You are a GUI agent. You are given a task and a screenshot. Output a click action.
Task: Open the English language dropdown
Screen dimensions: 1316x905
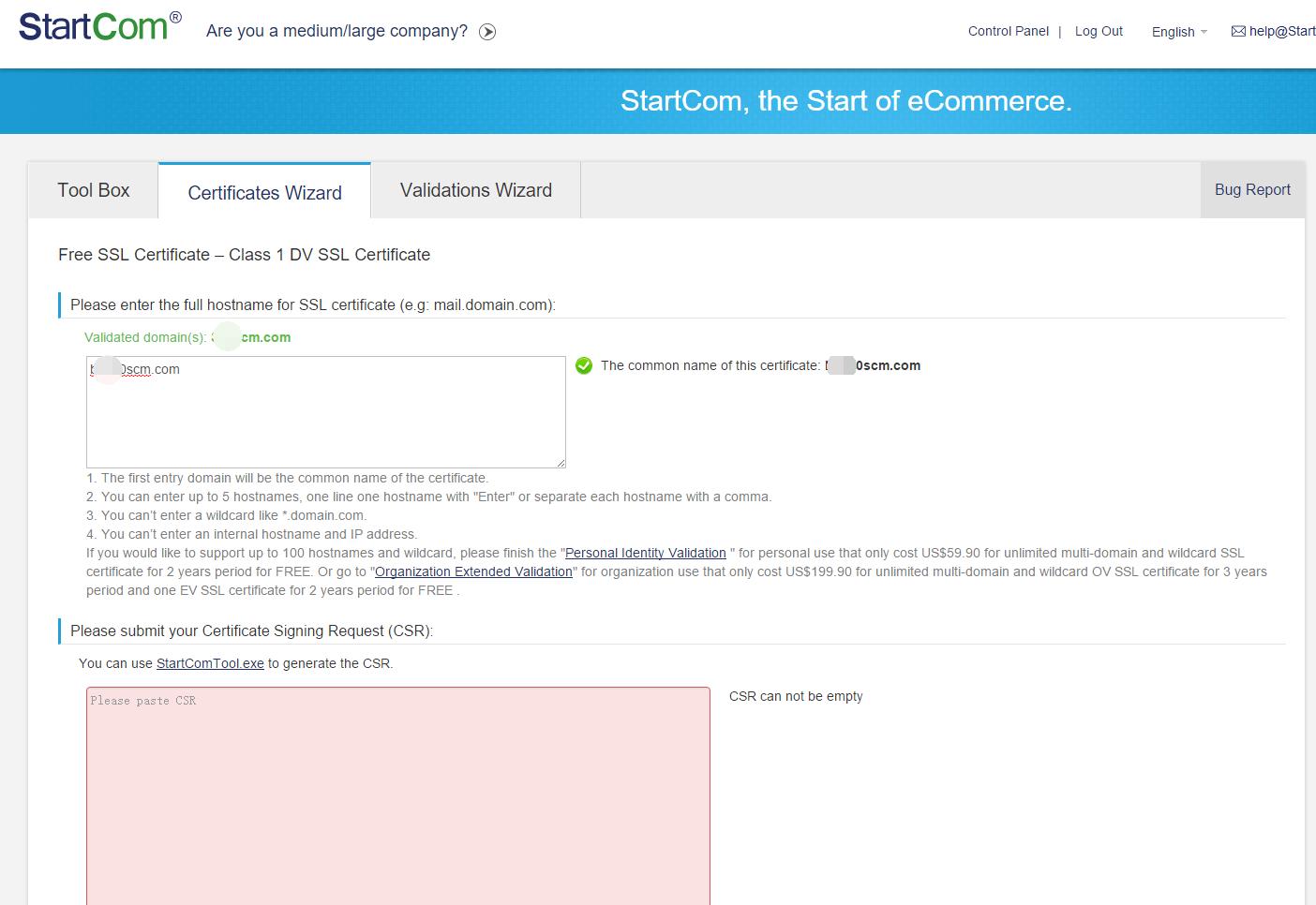[x=1178, y=32]
